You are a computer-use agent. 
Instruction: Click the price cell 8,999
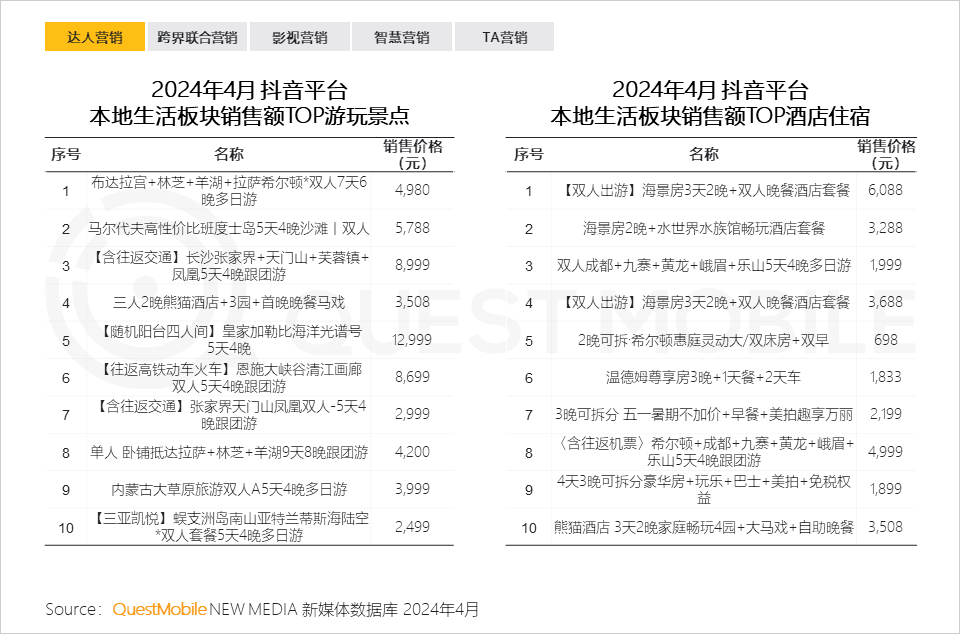pos(413,265)
